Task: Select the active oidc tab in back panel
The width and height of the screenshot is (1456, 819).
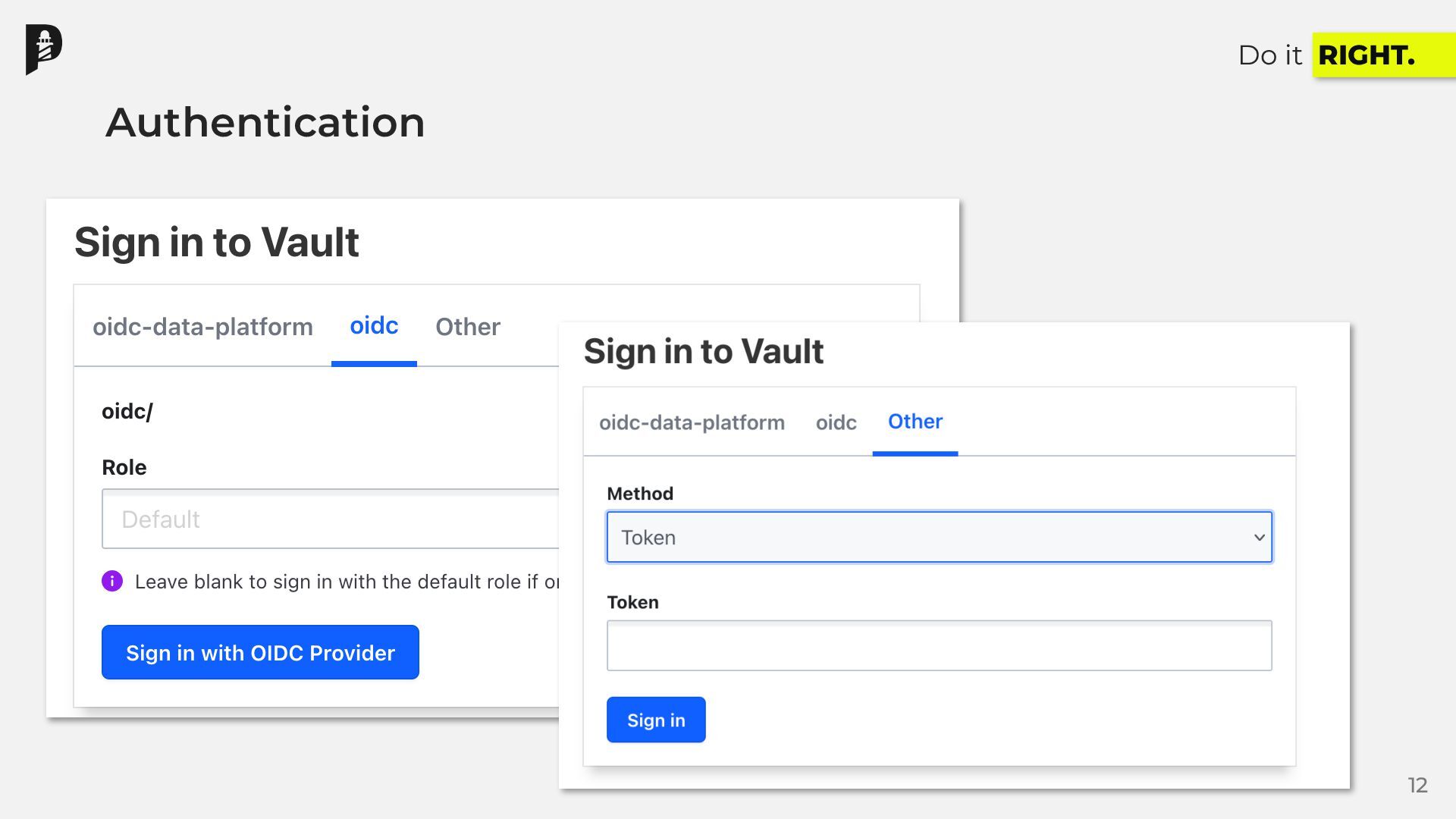Action: click(x=374, y=326)
